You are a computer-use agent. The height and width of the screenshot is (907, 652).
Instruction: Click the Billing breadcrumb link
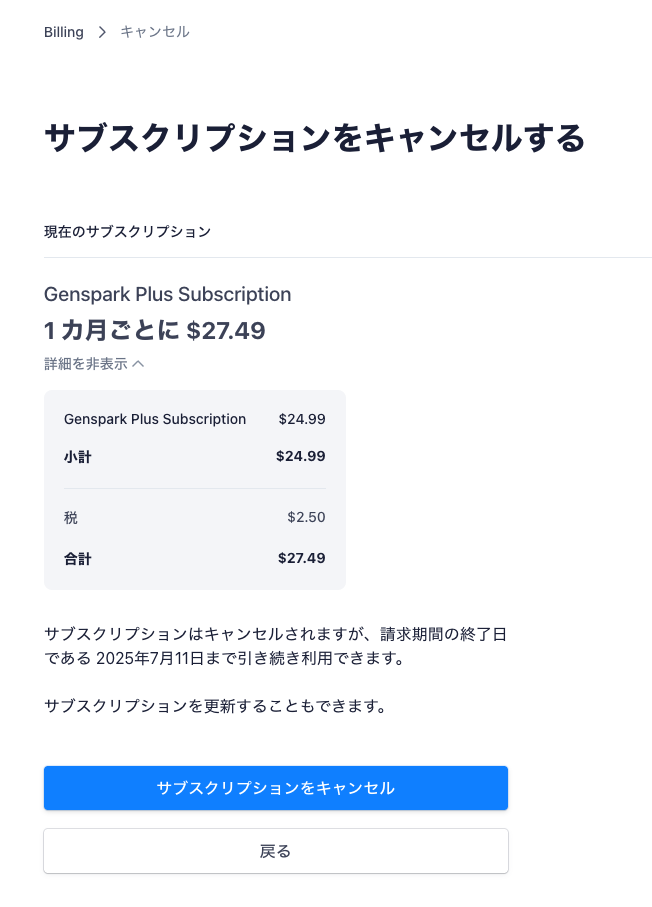coord(64,32)
